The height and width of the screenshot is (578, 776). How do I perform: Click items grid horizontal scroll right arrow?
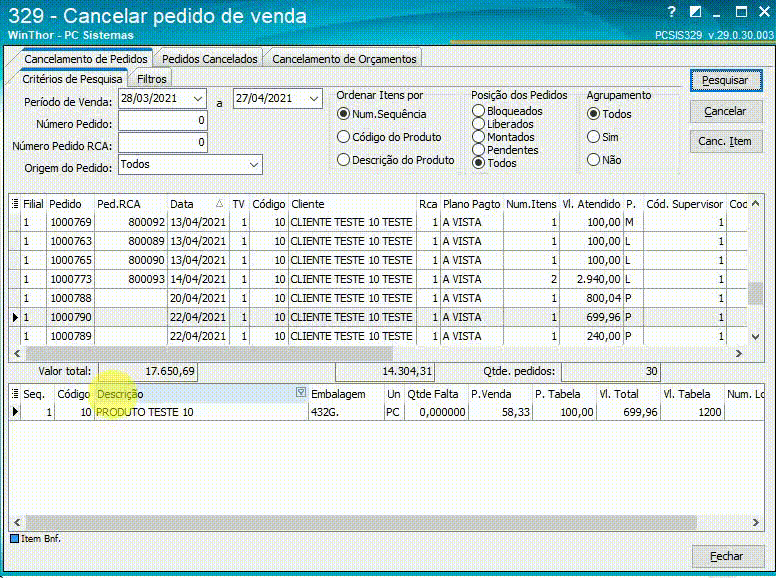click(x=755, y=522)
